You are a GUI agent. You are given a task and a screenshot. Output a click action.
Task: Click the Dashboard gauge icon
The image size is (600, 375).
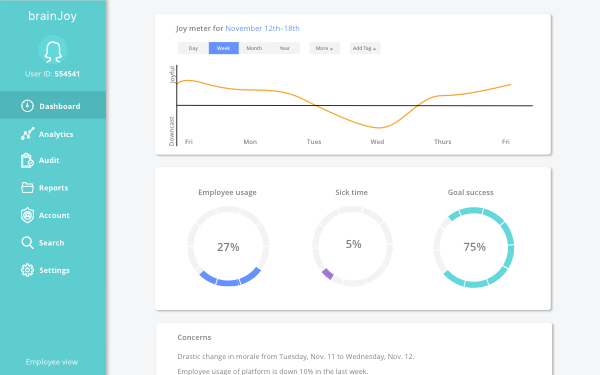tap(27, 106)
